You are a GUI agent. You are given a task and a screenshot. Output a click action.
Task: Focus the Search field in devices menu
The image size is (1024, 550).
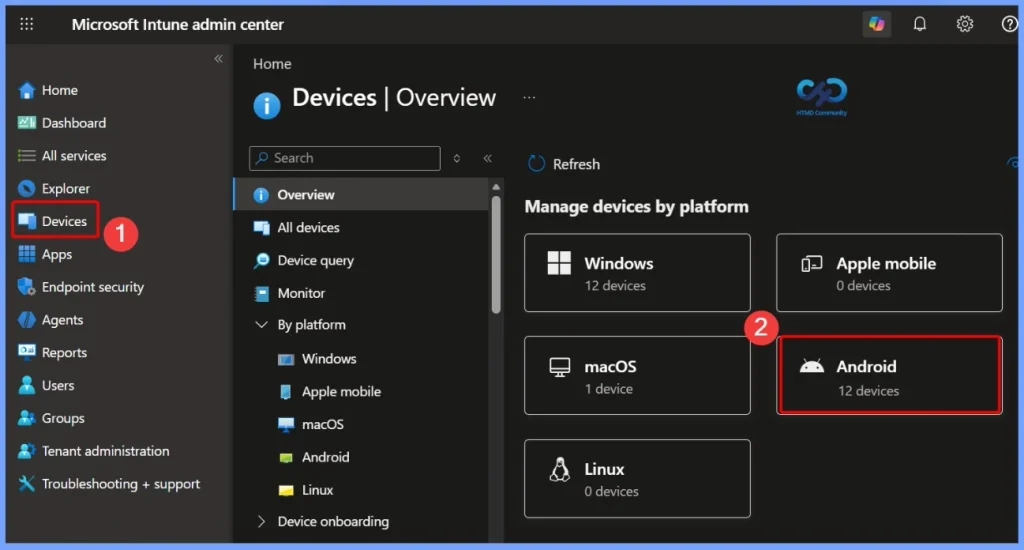tap(345, 158)
